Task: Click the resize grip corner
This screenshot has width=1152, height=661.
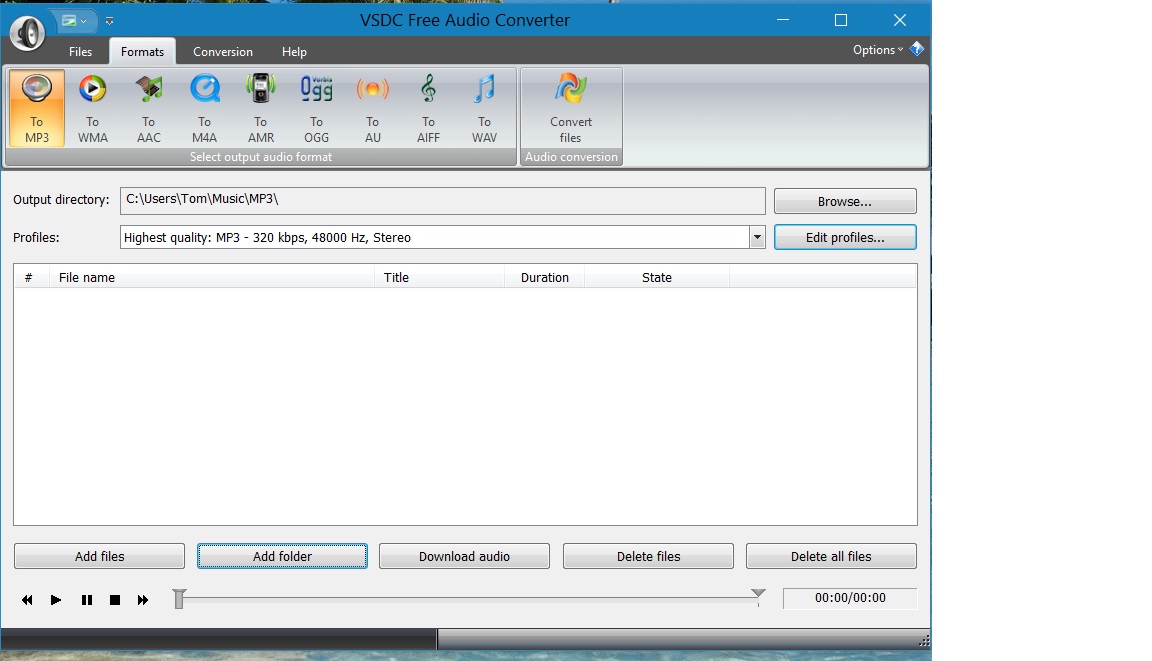Action: [x=924, y=641]
